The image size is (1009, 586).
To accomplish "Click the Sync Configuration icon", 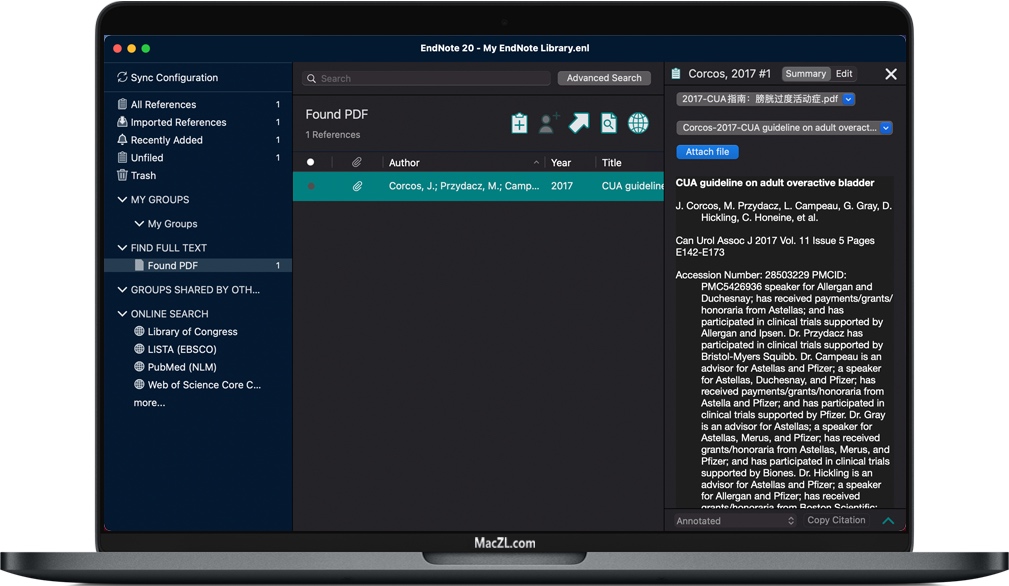I will click(122, 77).
